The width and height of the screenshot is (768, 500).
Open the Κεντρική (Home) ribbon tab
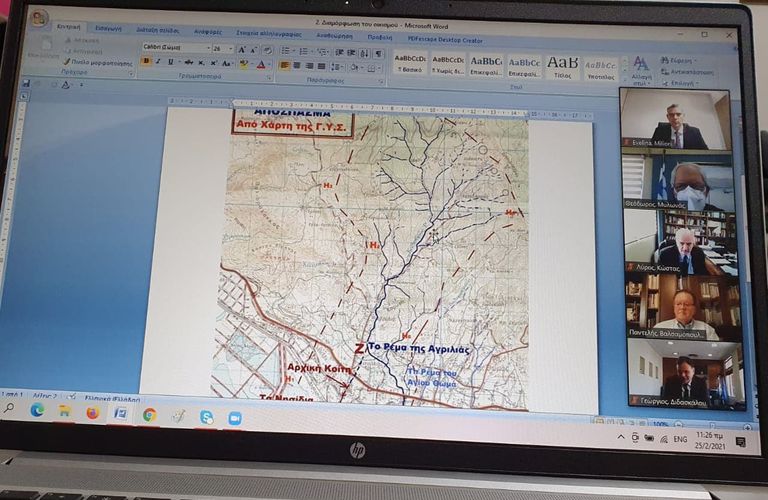[x=69, y=27]
